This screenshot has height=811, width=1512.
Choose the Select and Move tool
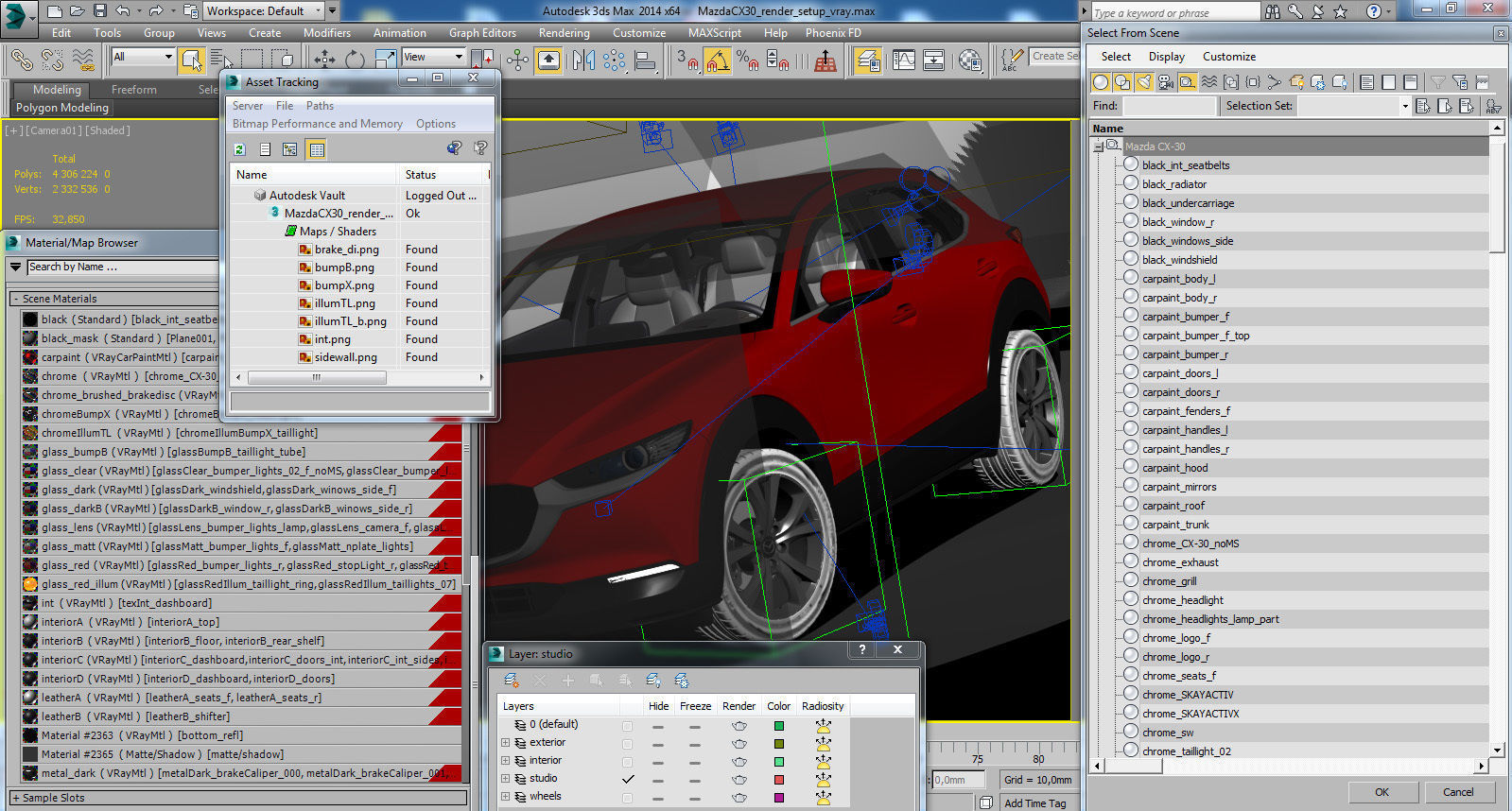324,60
